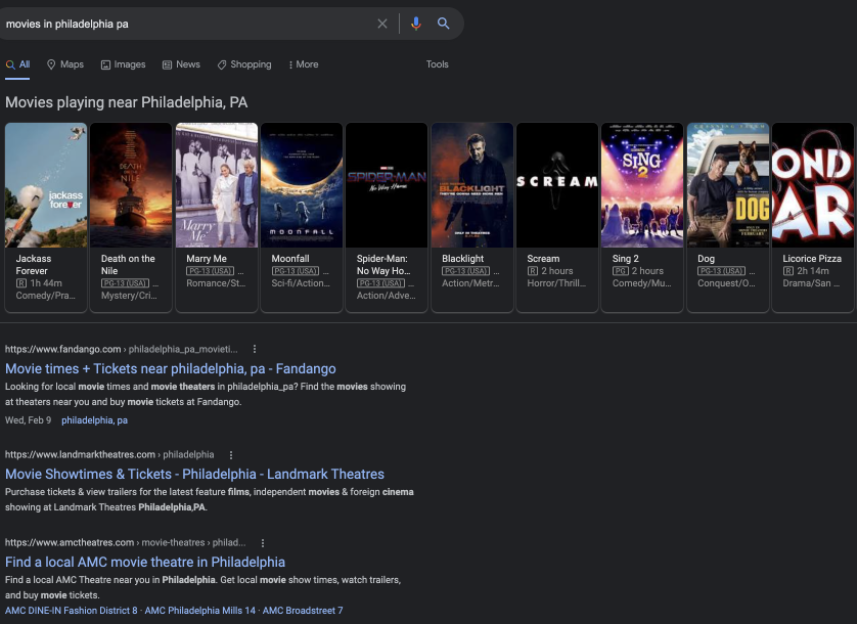Click the magnifying glass search icon

[443, 24]
